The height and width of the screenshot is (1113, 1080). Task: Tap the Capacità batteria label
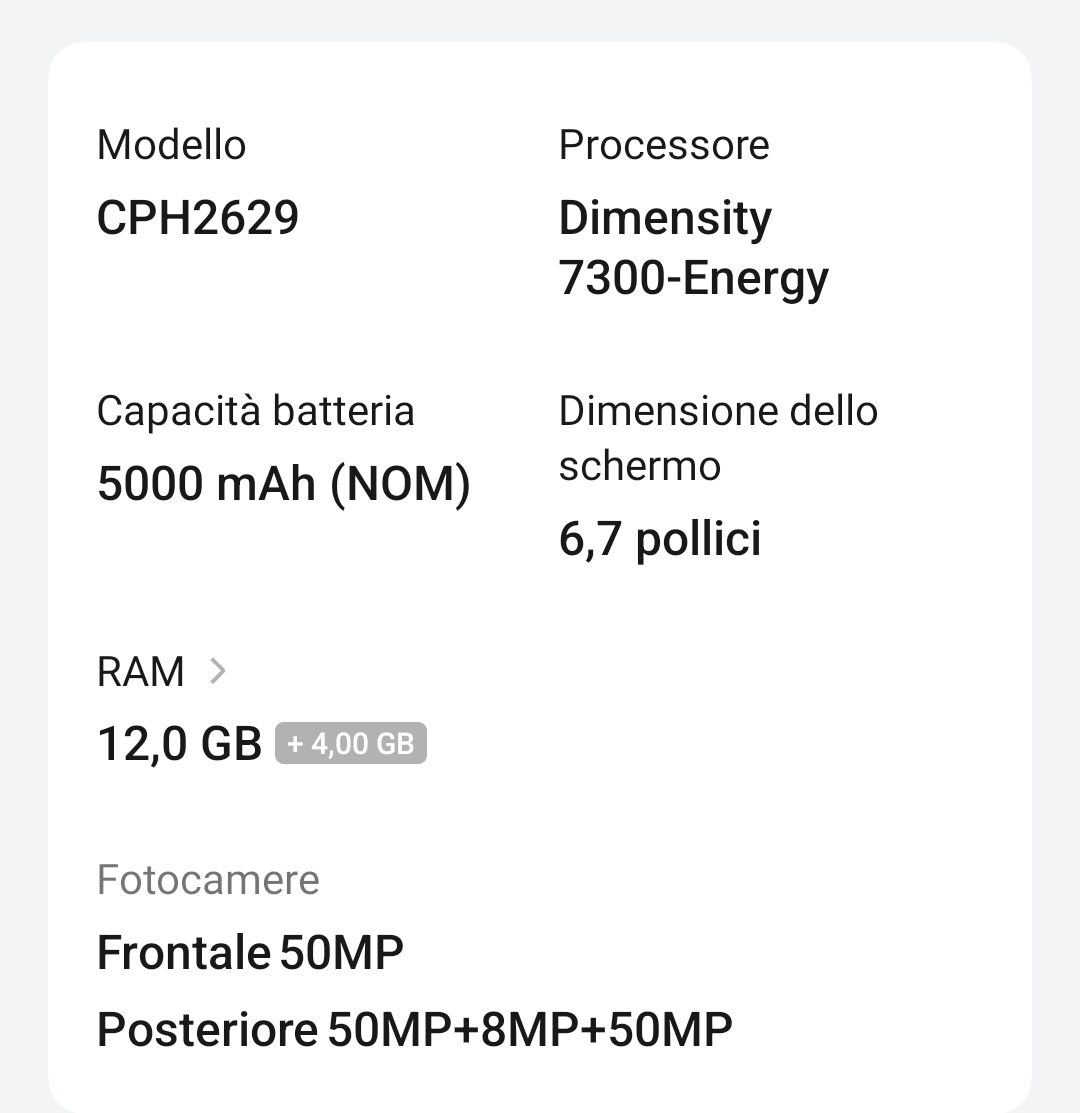pos(255,411)
